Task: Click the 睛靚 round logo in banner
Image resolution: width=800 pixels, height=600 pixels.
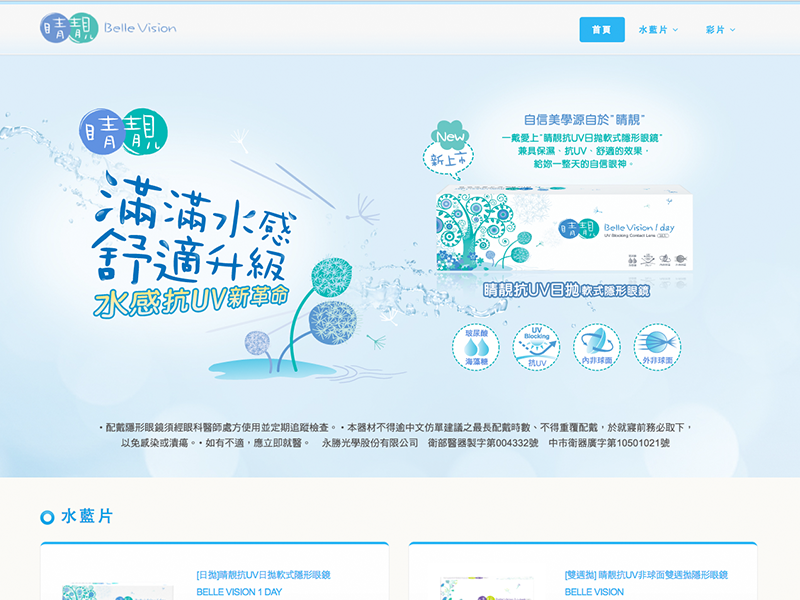Action: point(123,131)
